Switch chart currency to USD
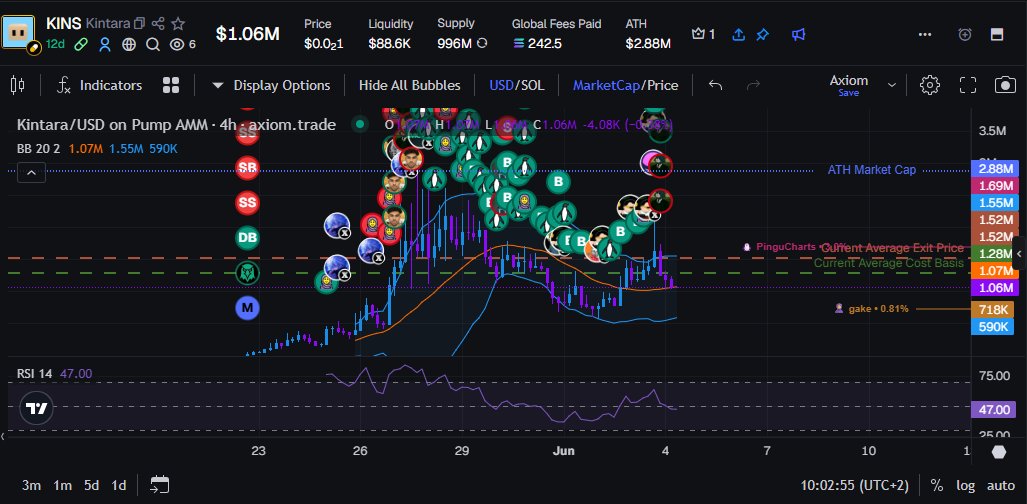The height and width of the screenshot is (504, 1027). 501,85
